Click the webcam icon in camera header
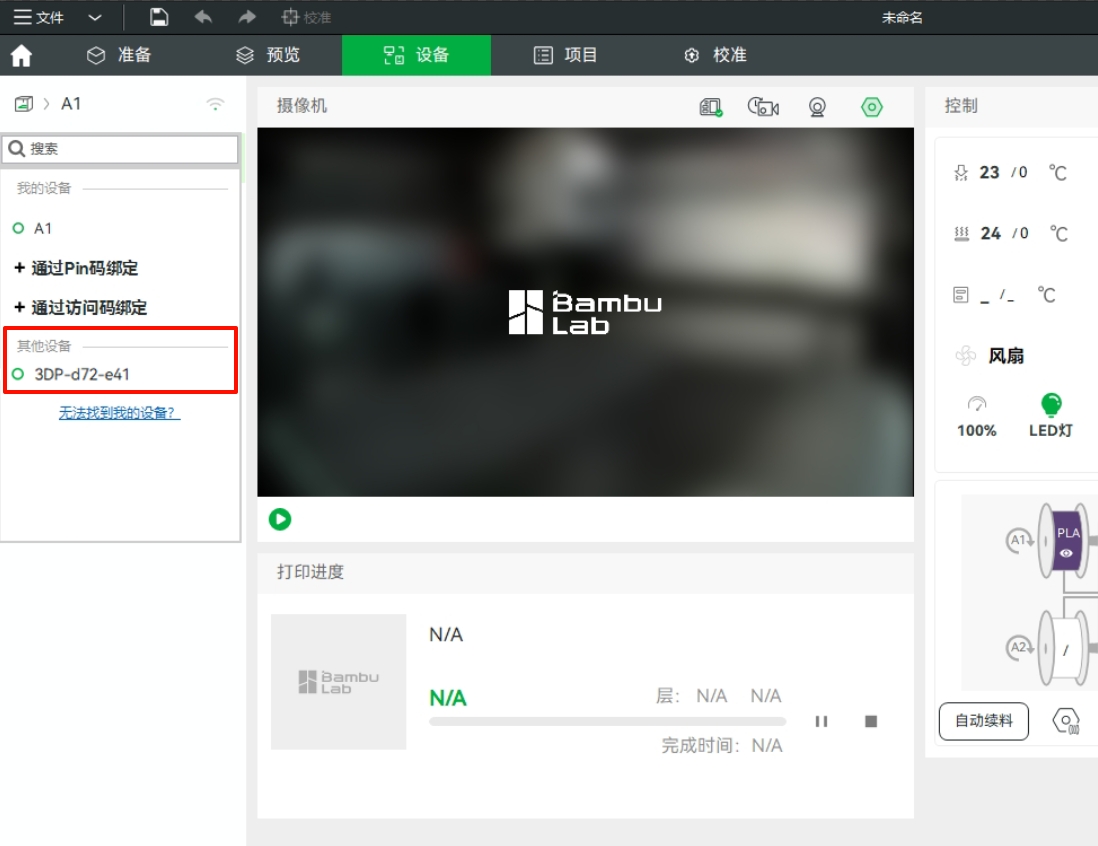Screen dimensions: 1098x846 (x=817, y=107)
